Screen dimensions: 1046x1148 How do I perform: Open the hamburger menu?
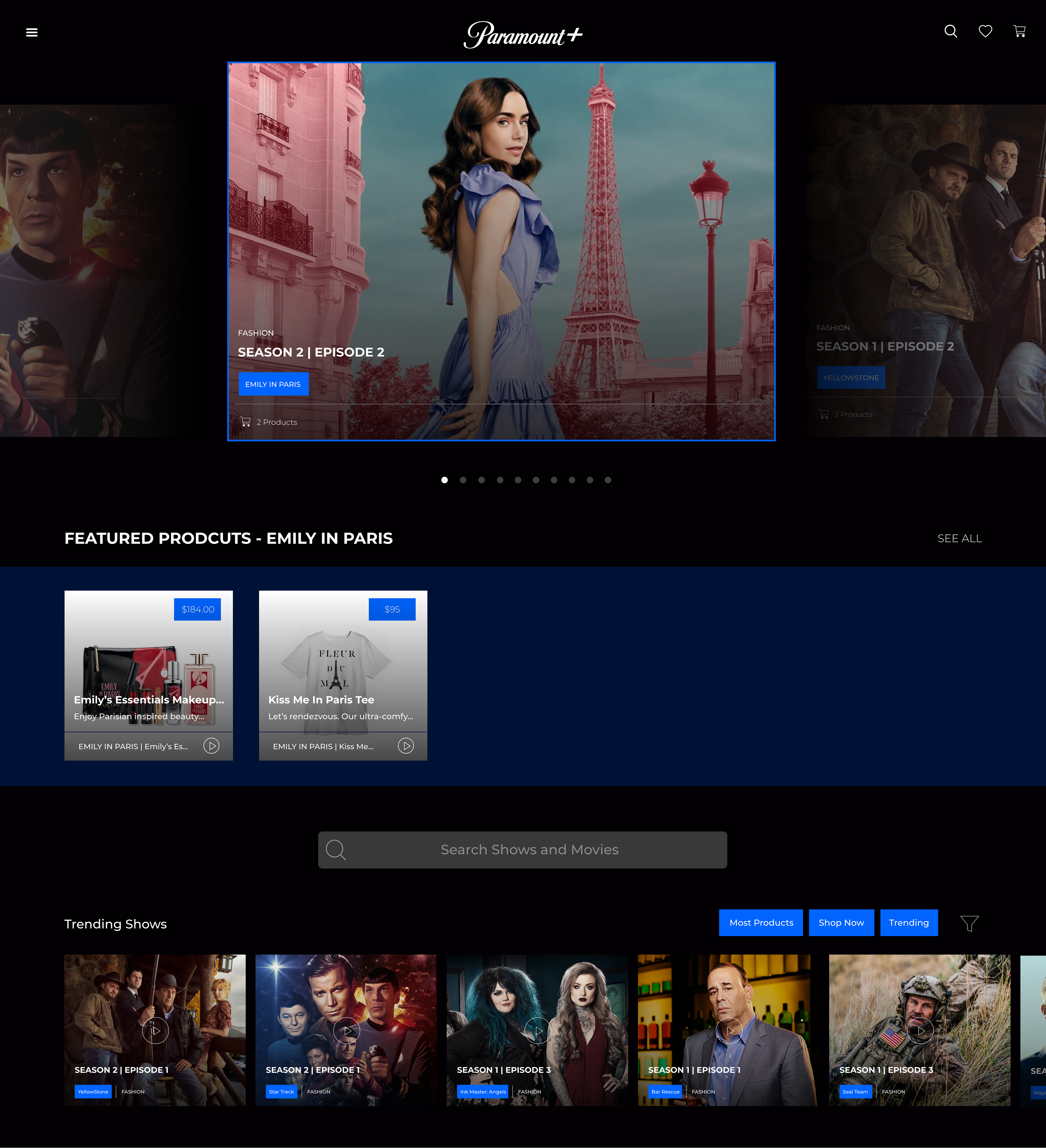point(32,32)
